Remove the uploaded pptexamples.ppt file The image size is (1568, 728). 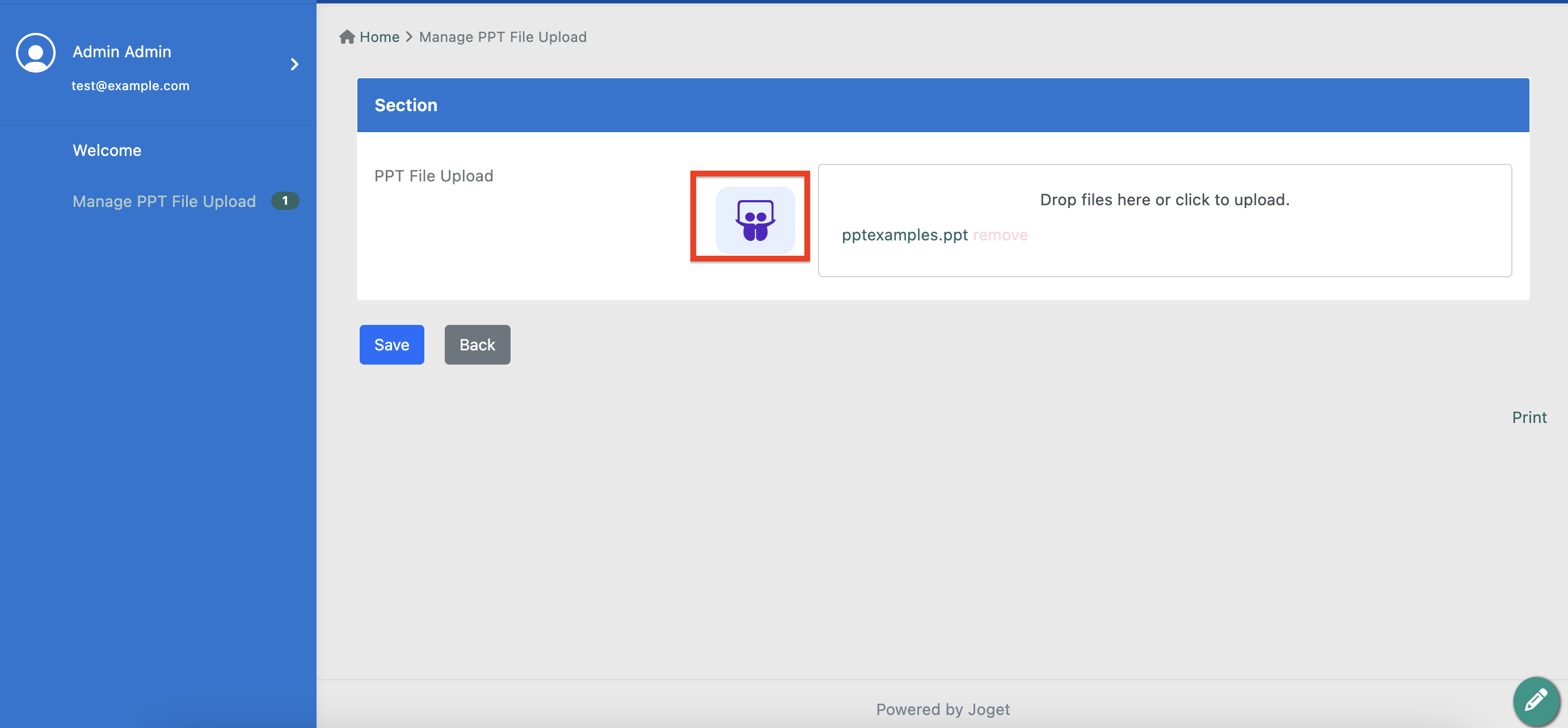pos(1000,235)
